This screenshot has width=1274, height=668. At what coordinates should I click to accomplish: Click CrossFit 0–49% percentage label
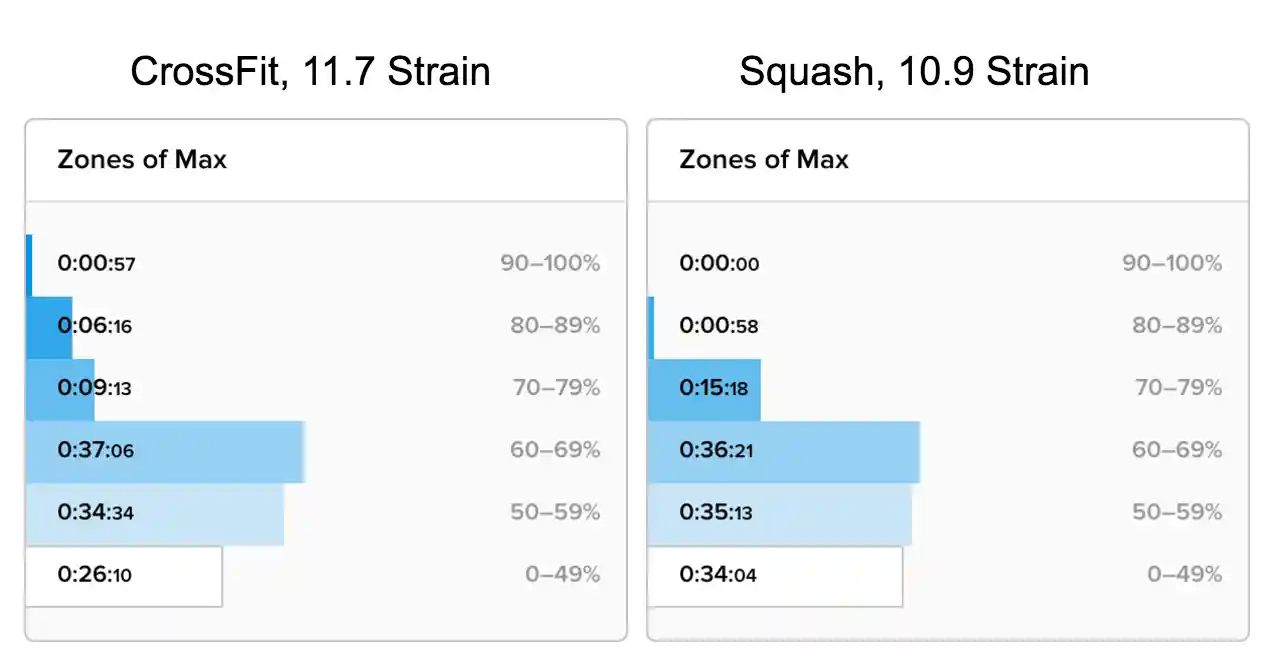click(x=563, y=574)
